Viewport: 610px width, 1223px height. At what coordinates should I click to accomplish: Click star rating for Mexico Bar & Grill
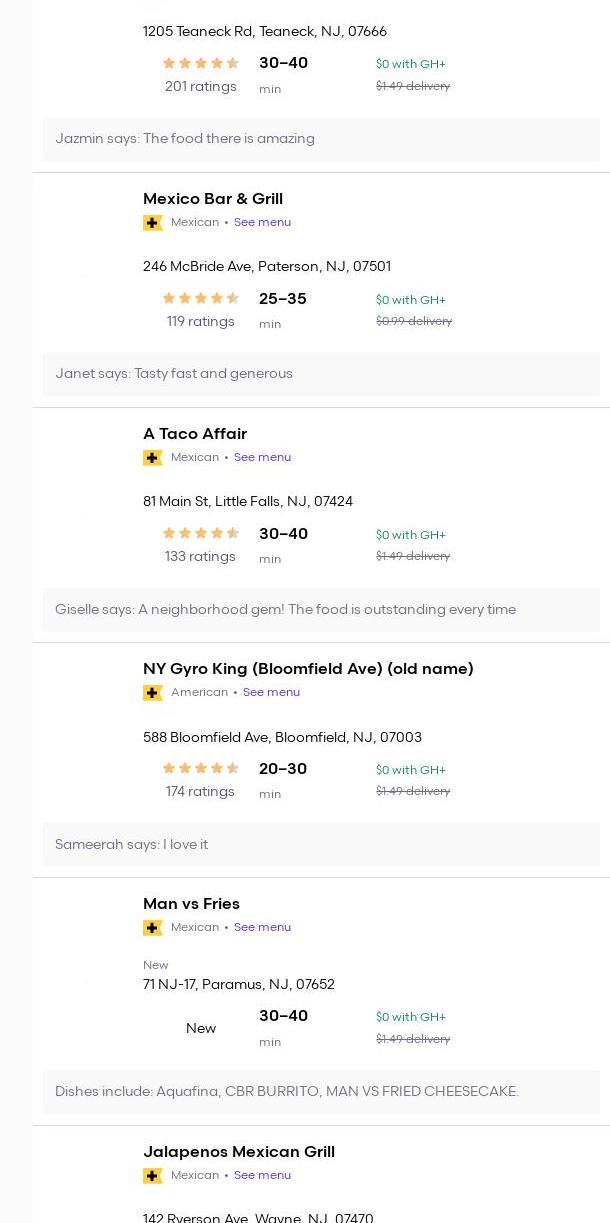[201, 298]
